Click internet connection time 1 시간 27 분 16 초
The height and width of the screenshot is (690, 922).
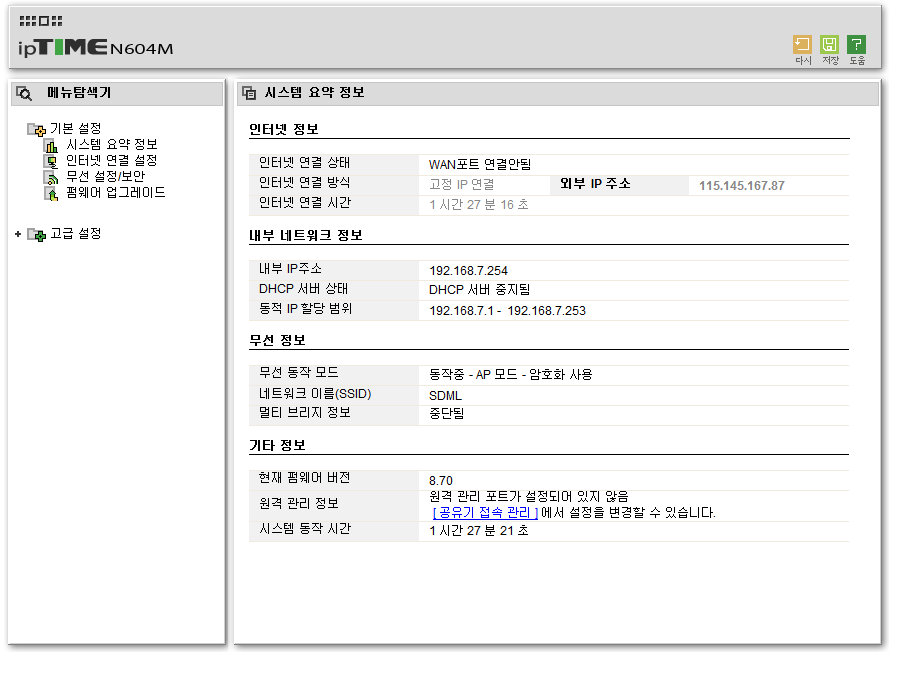point(479,205)
